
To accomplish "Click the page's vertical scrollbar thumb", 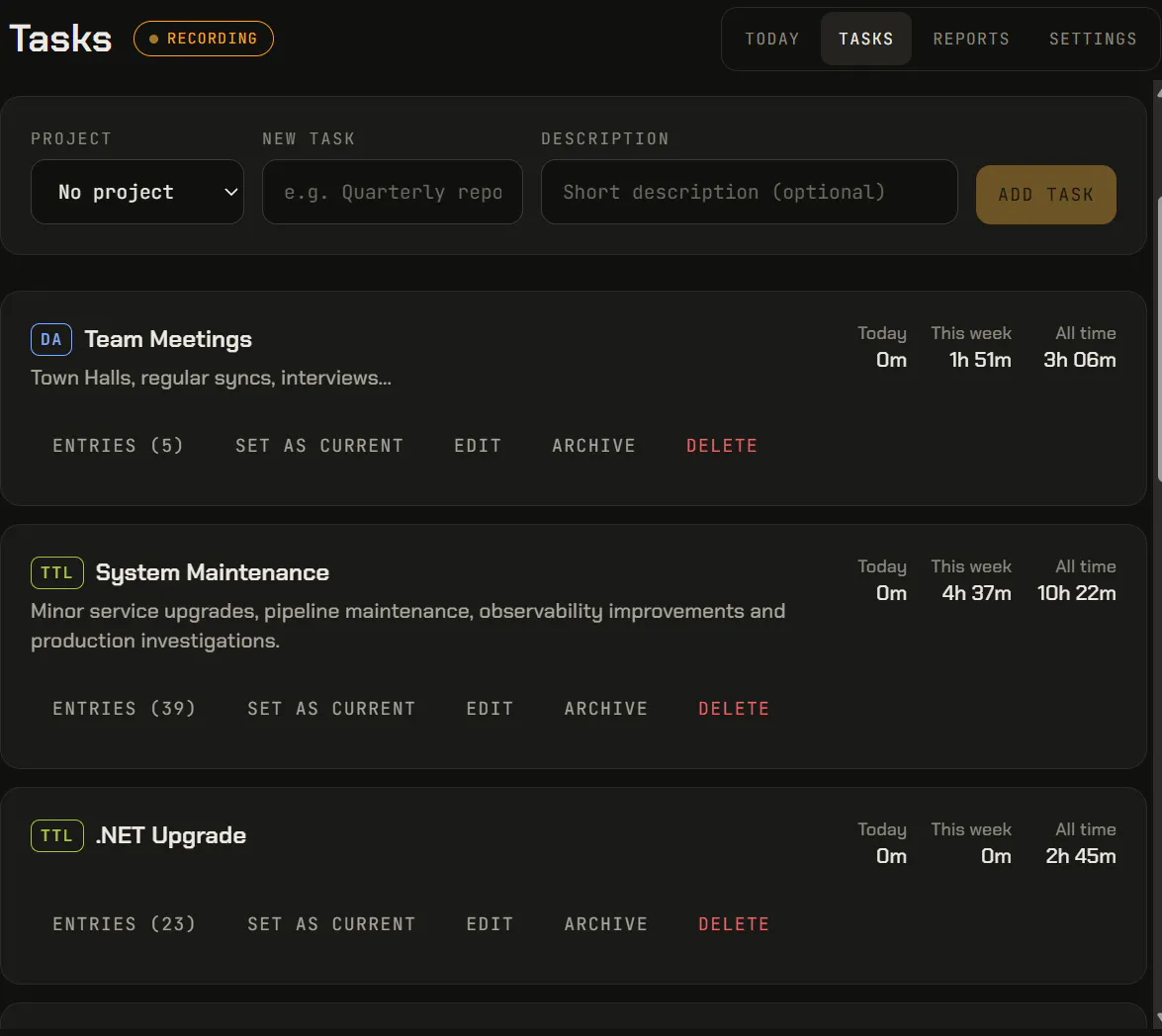I will (x=1158, y=341).
